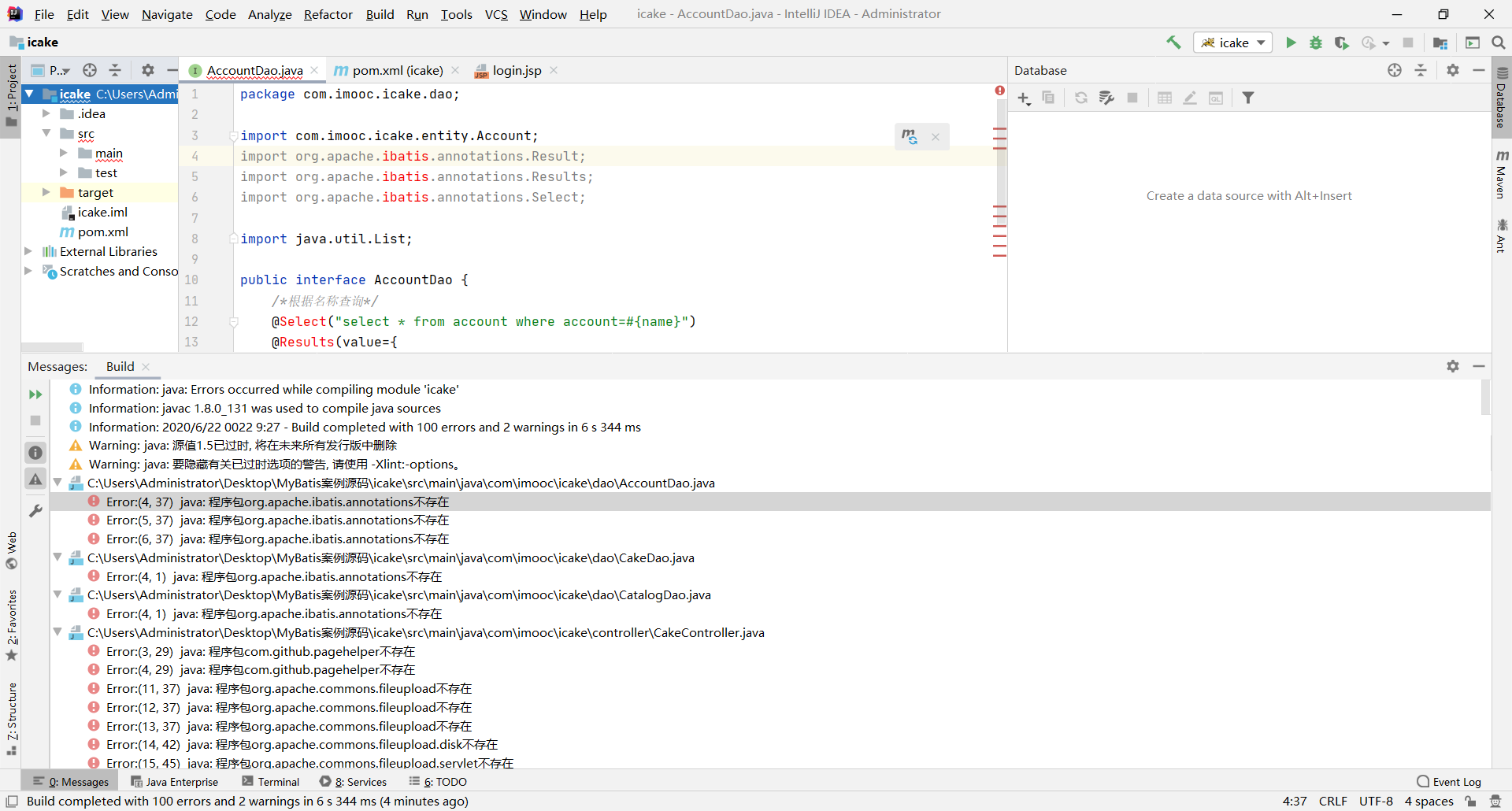Toggle the Z: Structure tool window
This screenshot has width=1512, height=811.
(x=11, y=719)
